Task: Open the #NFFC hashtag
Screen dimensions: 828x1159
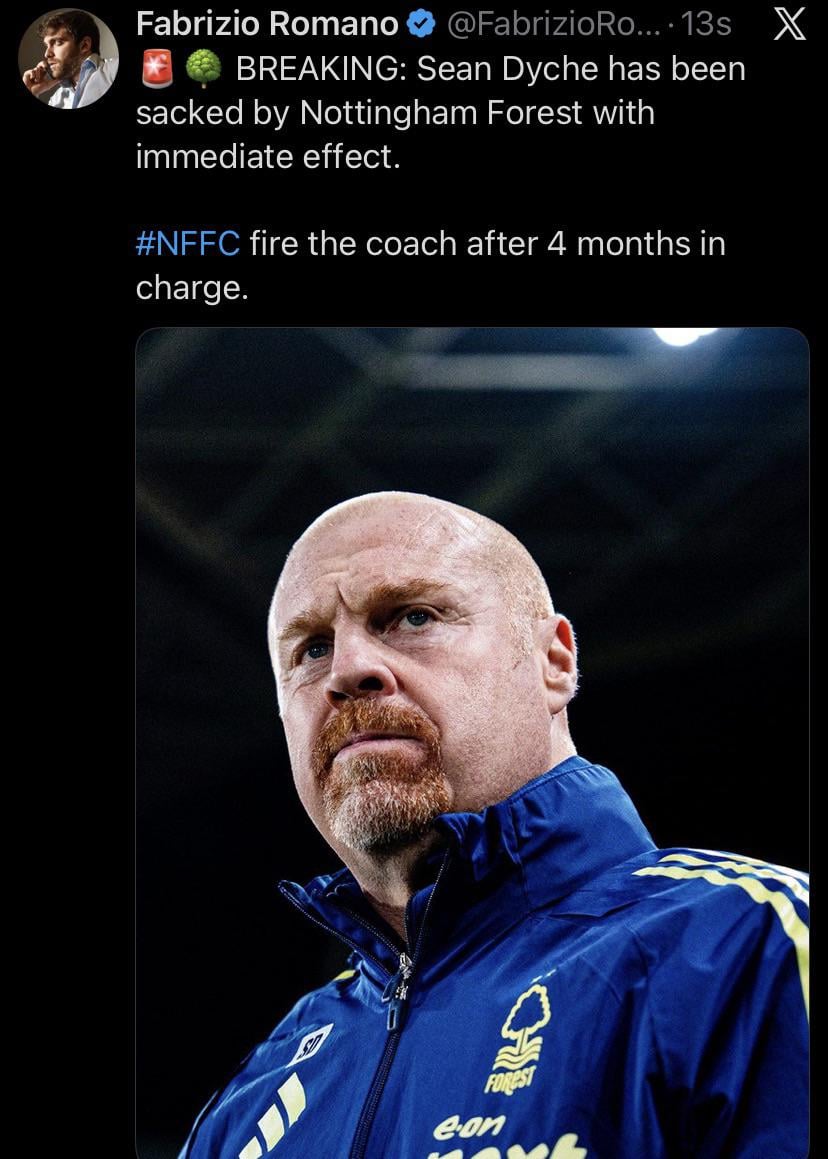Action: pyautogui.click(x=187, y=243)
